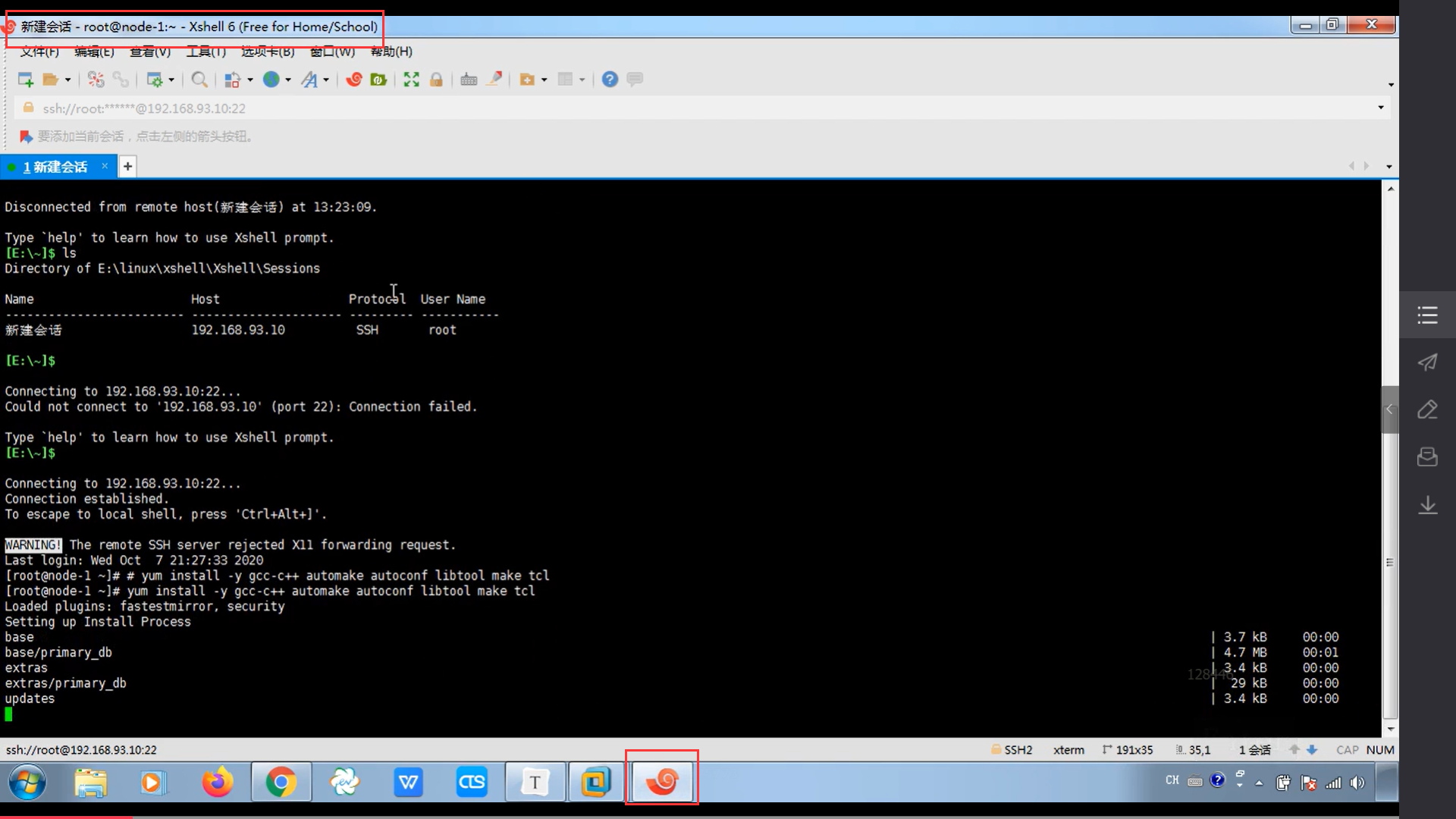Open session Properties gear icon
This screenshot has width=1456, height=819.
pos(155,80)
